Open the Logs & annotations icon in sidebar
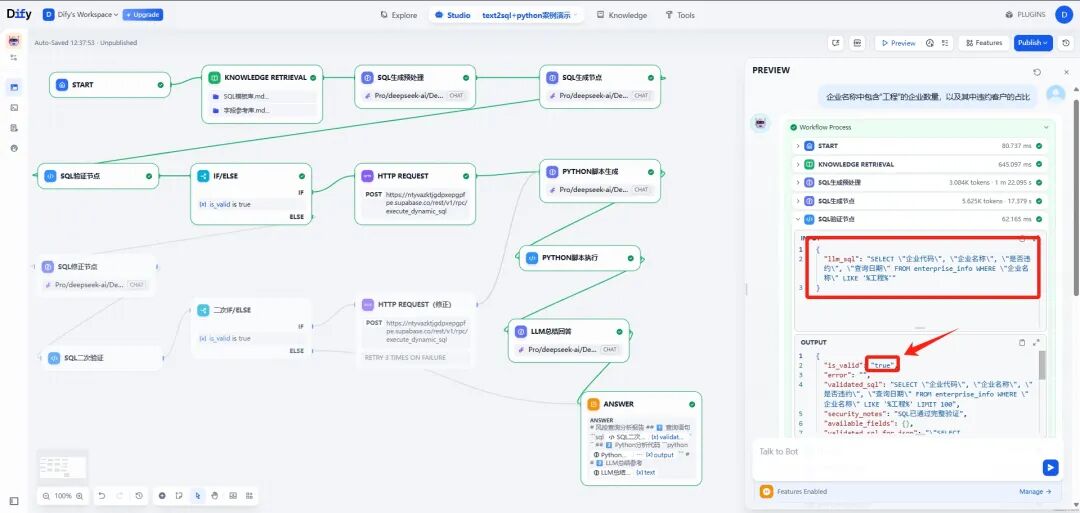The height and width of the screenshot is (513, 1080). click(14, 127)
